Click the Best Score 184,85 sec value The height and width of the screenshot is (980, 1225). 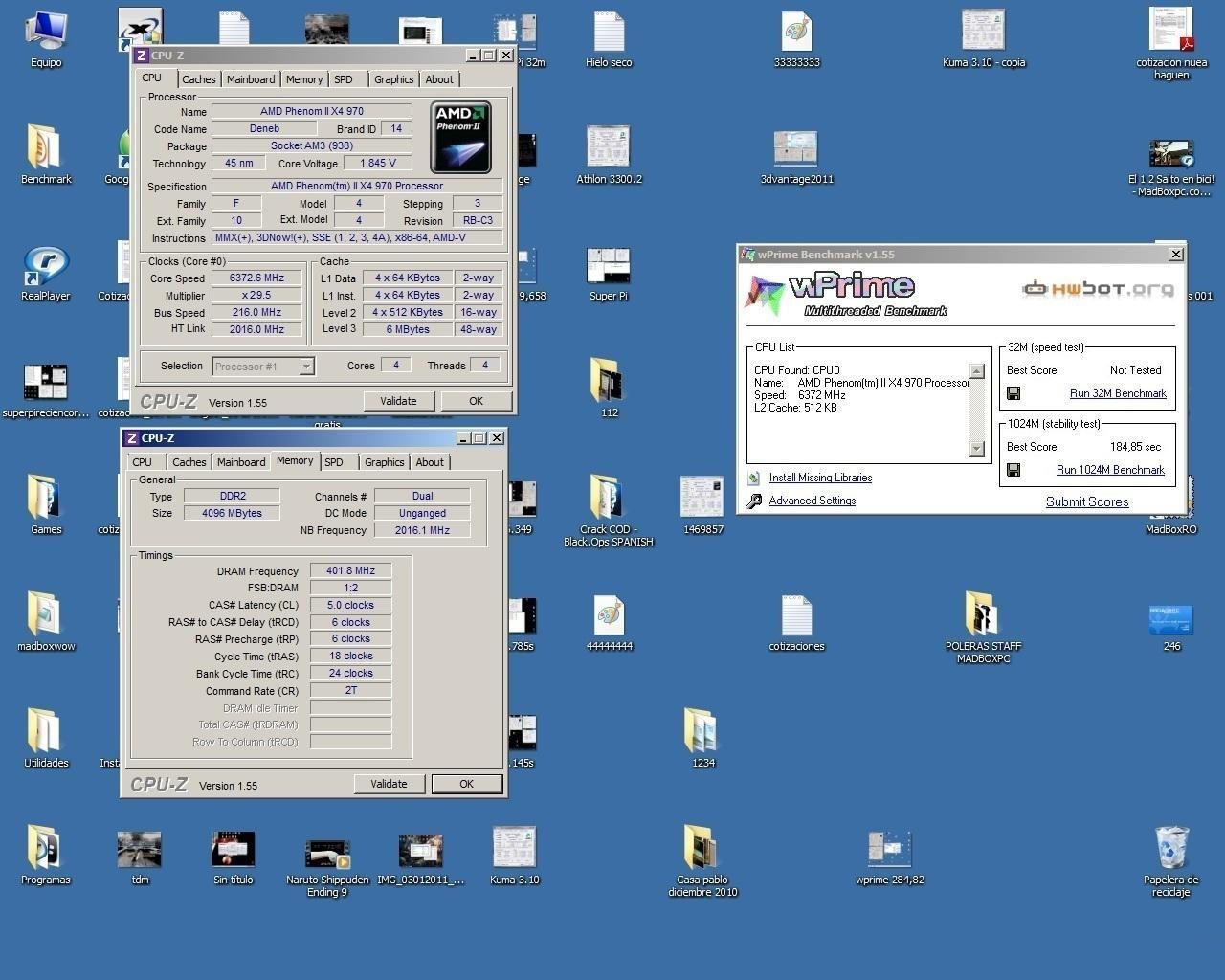1135,447
